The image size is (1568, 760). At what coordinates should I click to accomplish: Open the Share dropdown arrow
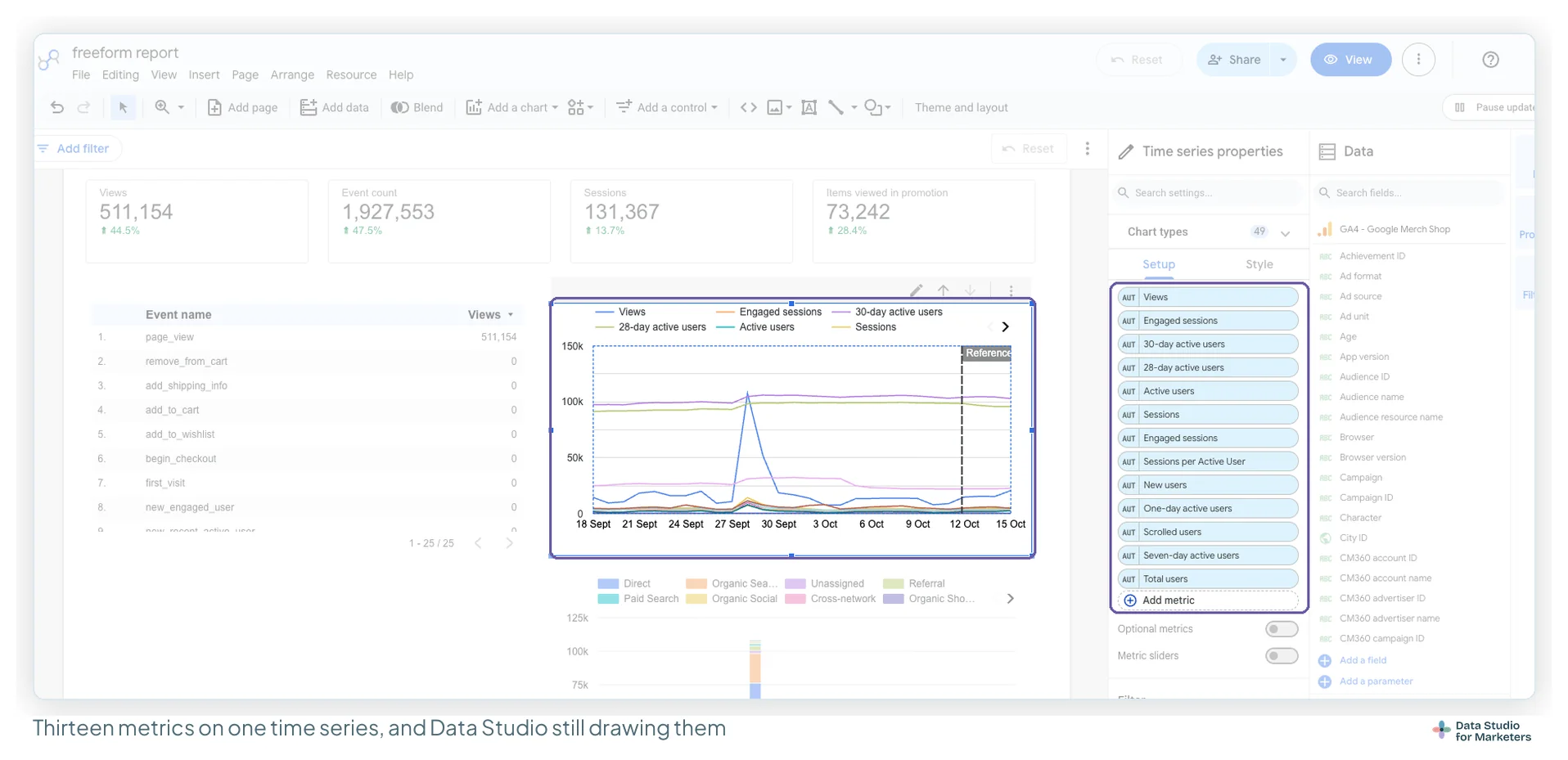1283,60
